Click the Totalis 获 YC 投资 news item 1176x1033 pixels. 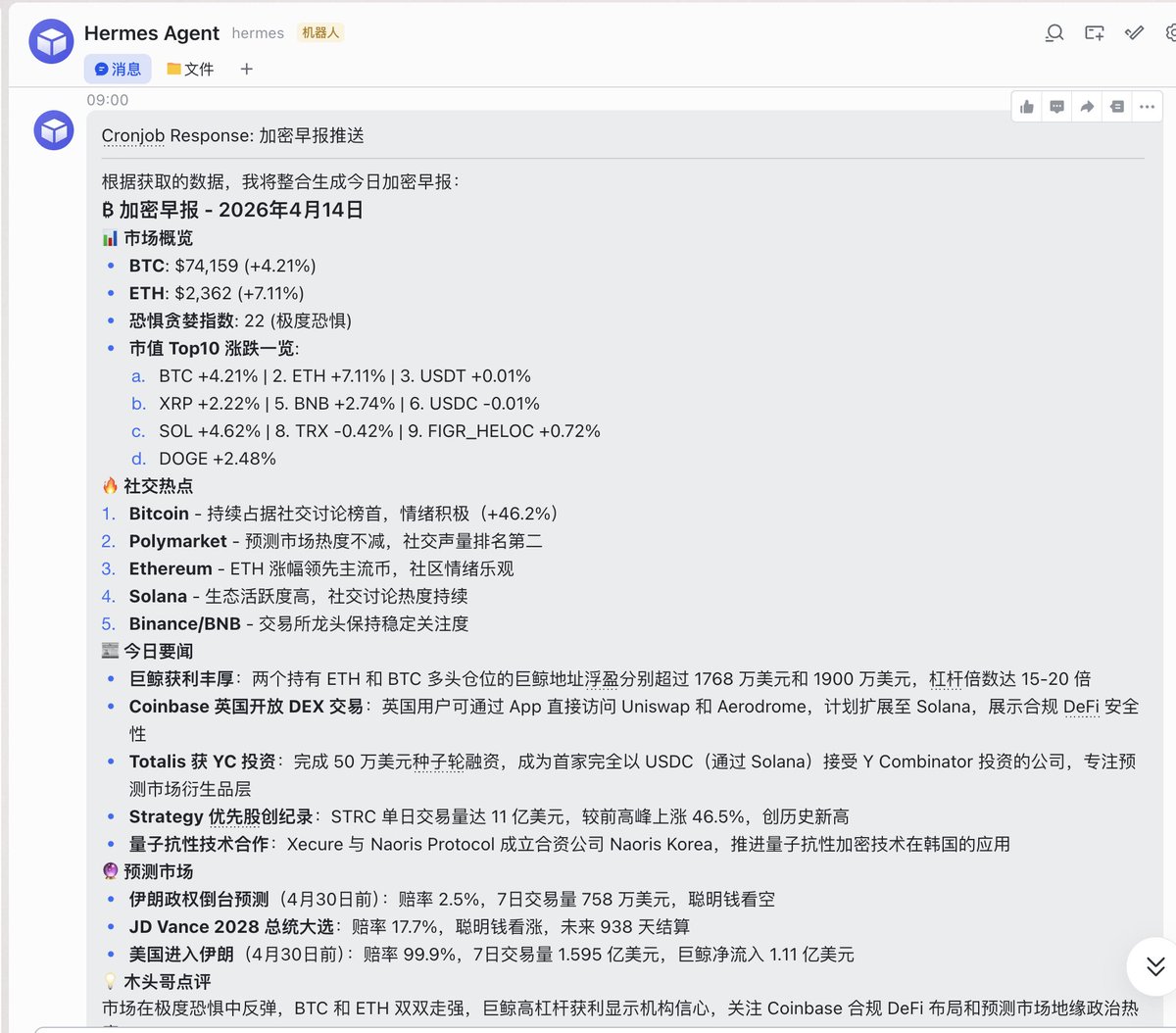pos(633,775)
